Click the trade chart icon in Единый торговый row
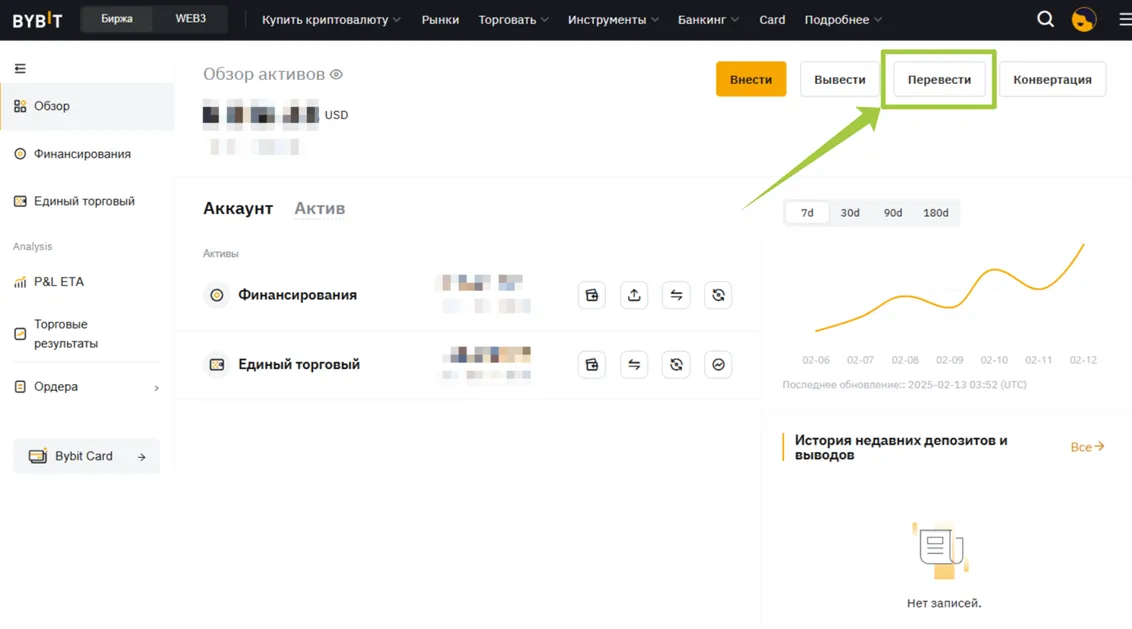The height and width of the screenshot is (629, 1132). 718,365
